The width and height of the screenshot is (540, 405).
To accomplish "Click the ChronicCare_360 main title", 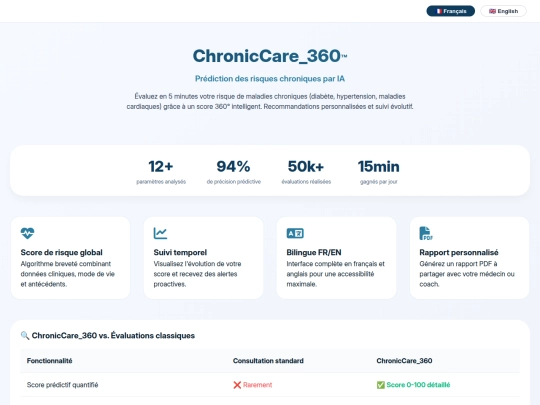I will [270, 56].
